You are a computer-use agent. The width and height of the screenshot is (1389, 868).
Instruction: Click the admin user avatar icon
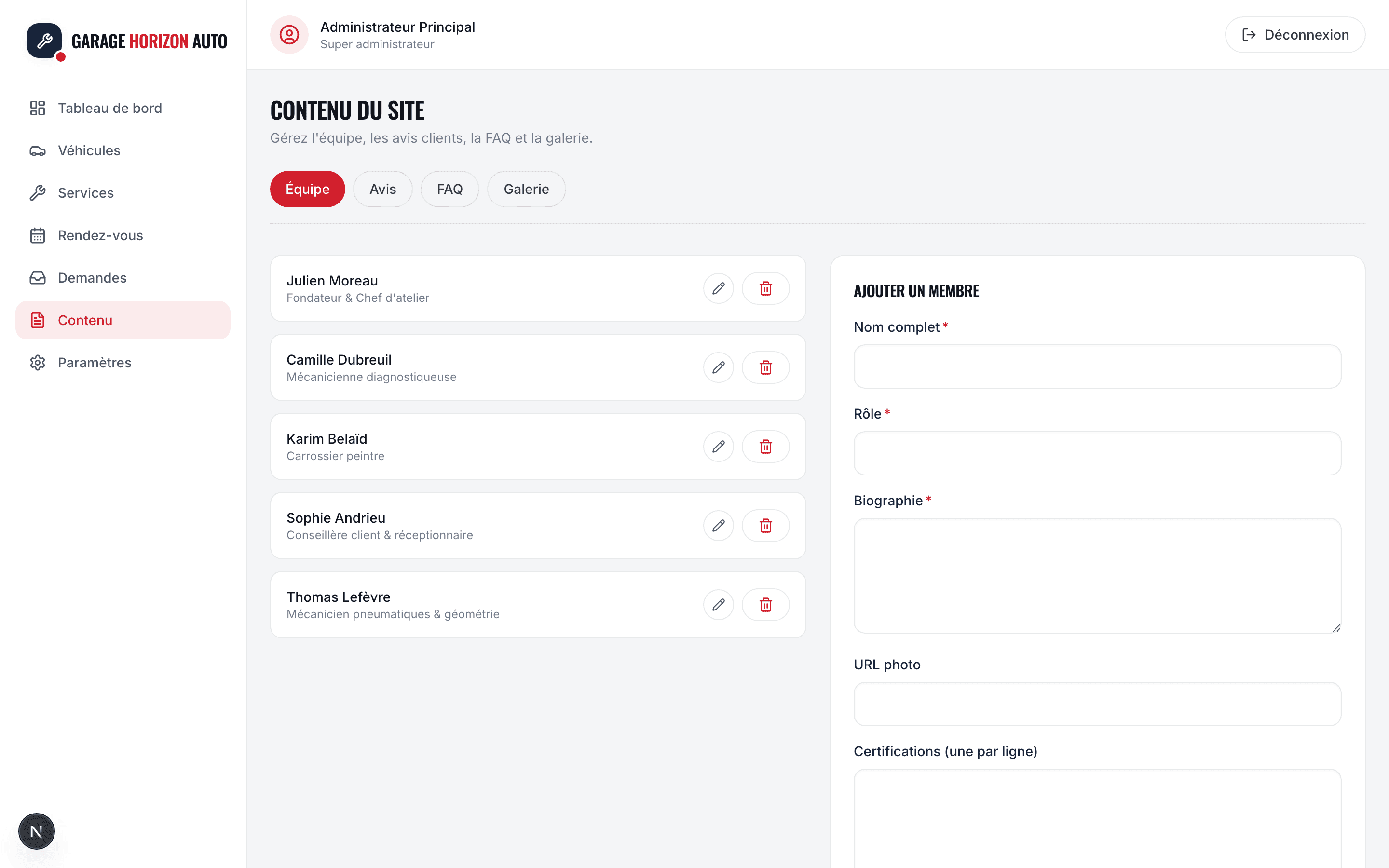tap(289, 35)
